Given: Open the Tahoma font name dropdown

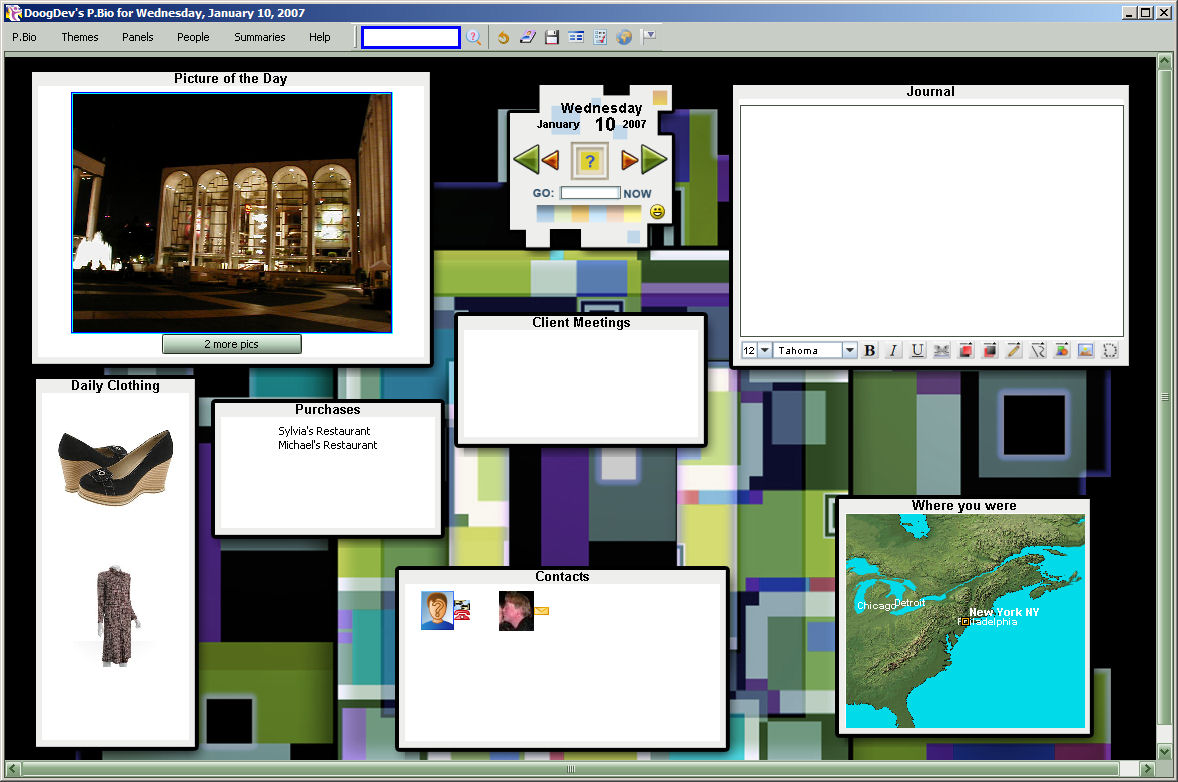Looking at the screenshot, I should pyautogui.click(x=849, y=351).
